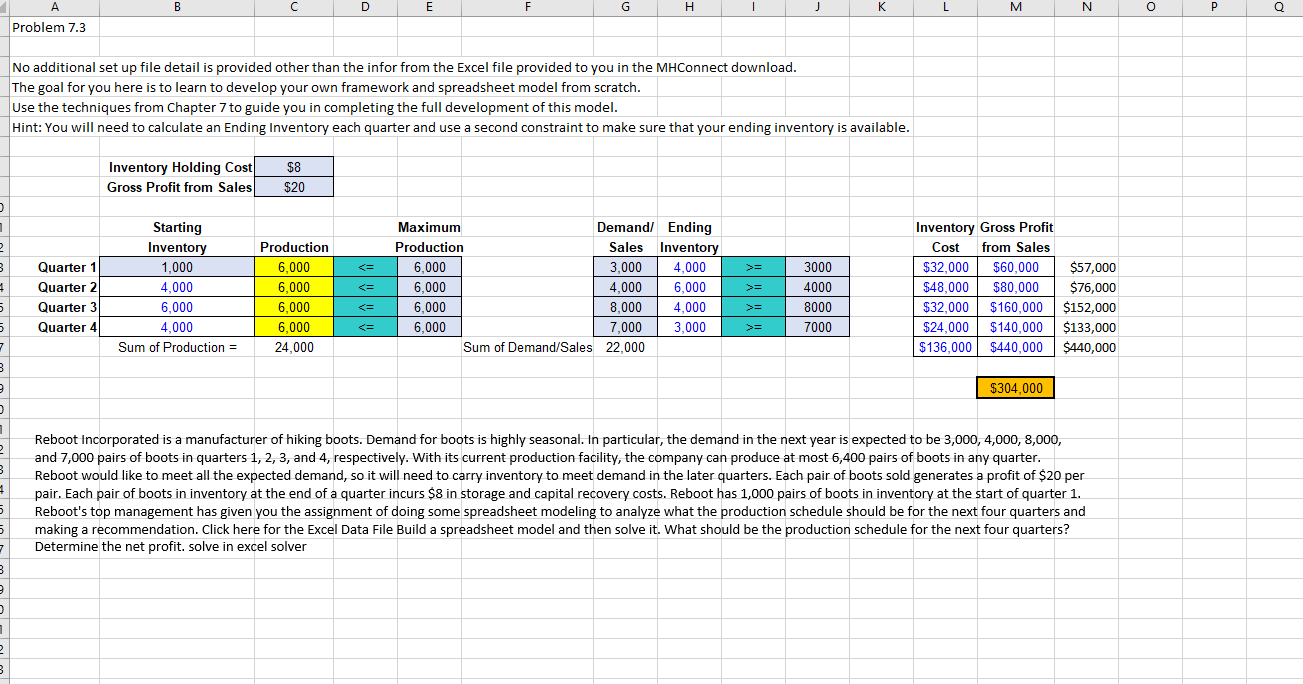Select the $8 Inventory Holding Cost value cell

tap(293, 167)
